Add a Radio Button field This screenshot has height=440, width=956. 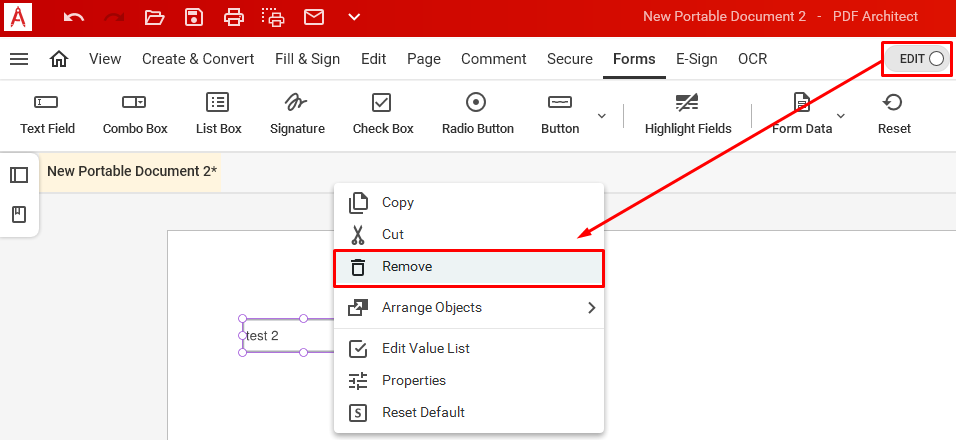[x=477, y=114]
